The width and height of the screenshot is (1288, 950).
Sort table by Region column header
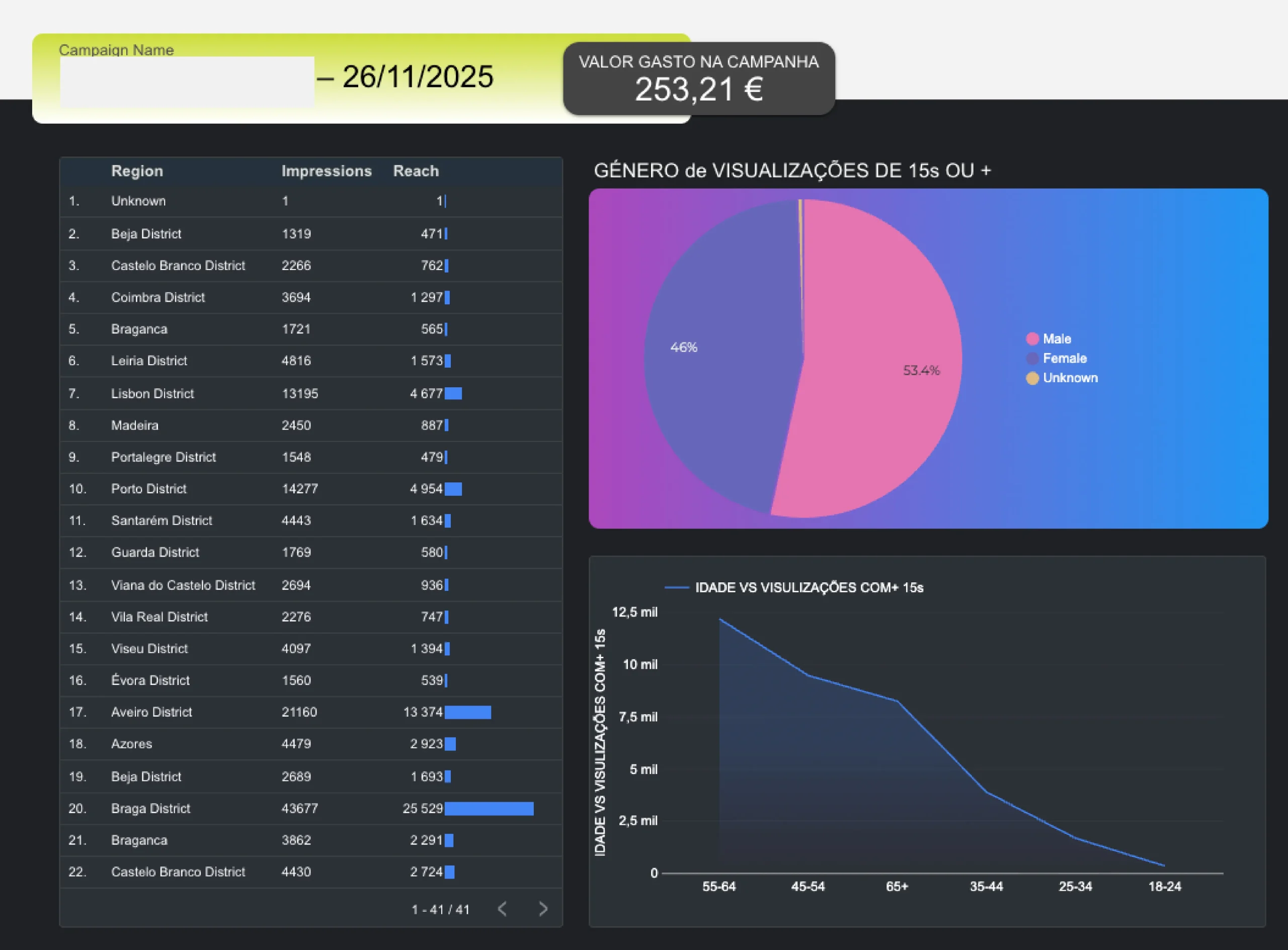click(x=137, y=171)
